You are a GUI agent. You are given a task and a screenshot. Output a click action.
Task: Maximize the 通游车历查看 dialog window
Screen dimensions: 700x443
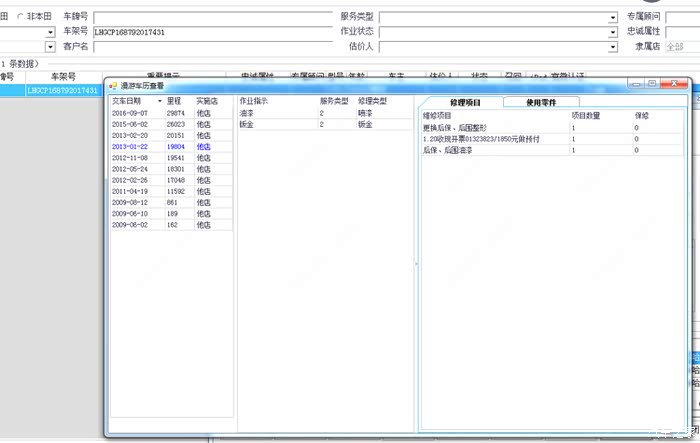(x=652, y=85)
